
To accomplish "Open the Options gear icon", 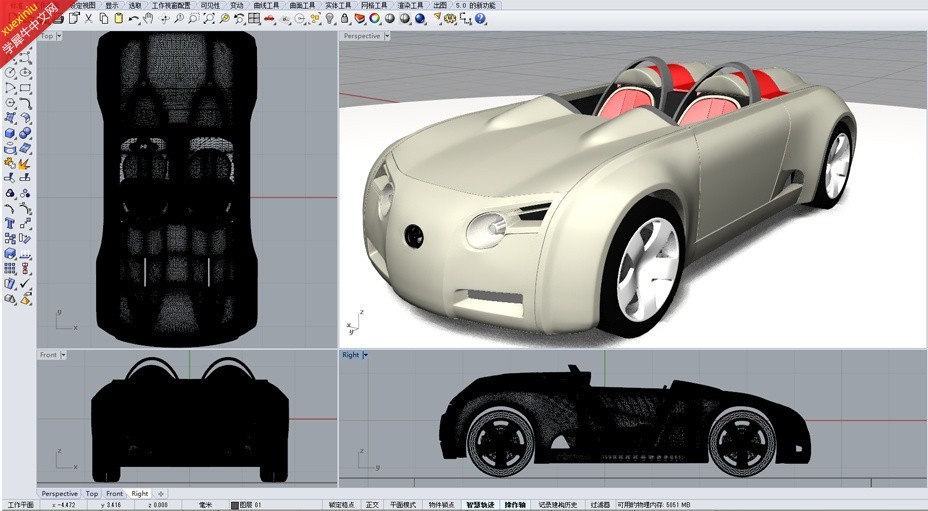I will click(450, 19).
